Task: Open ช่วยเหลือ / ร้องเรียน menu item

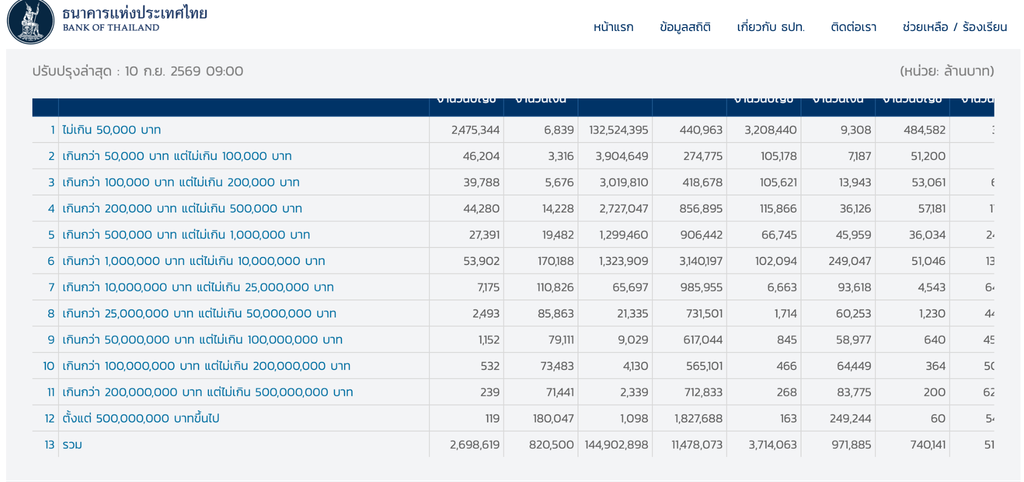Action: 955,27
